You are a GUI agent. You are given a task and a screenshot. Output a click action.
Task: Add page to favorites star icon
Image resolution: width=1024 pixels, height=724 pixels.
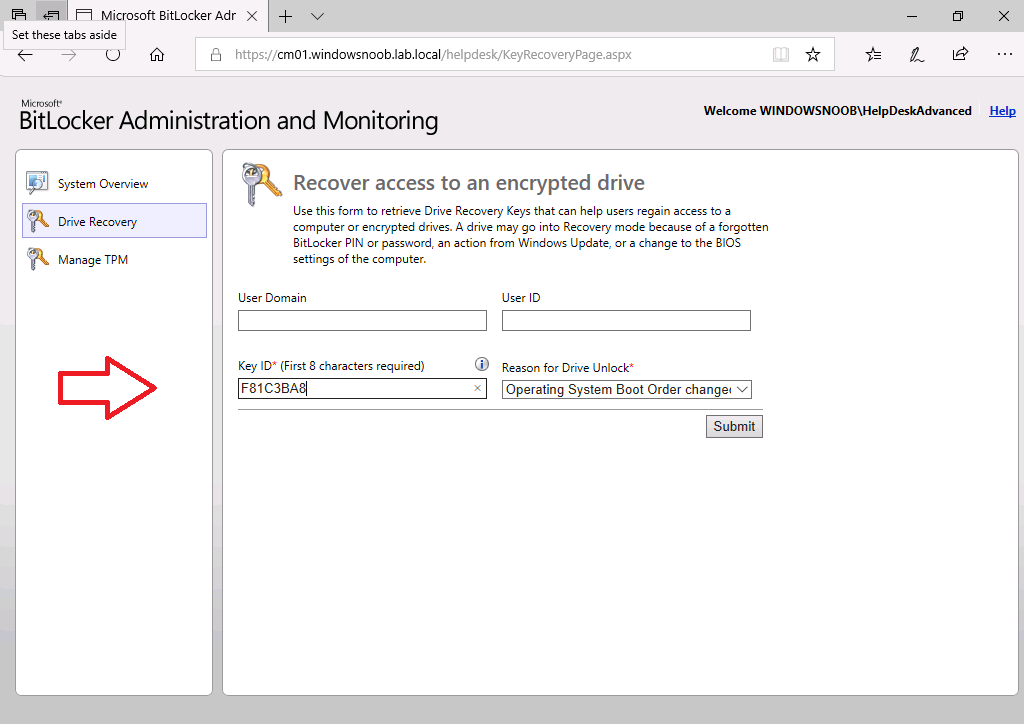point(812,55)
